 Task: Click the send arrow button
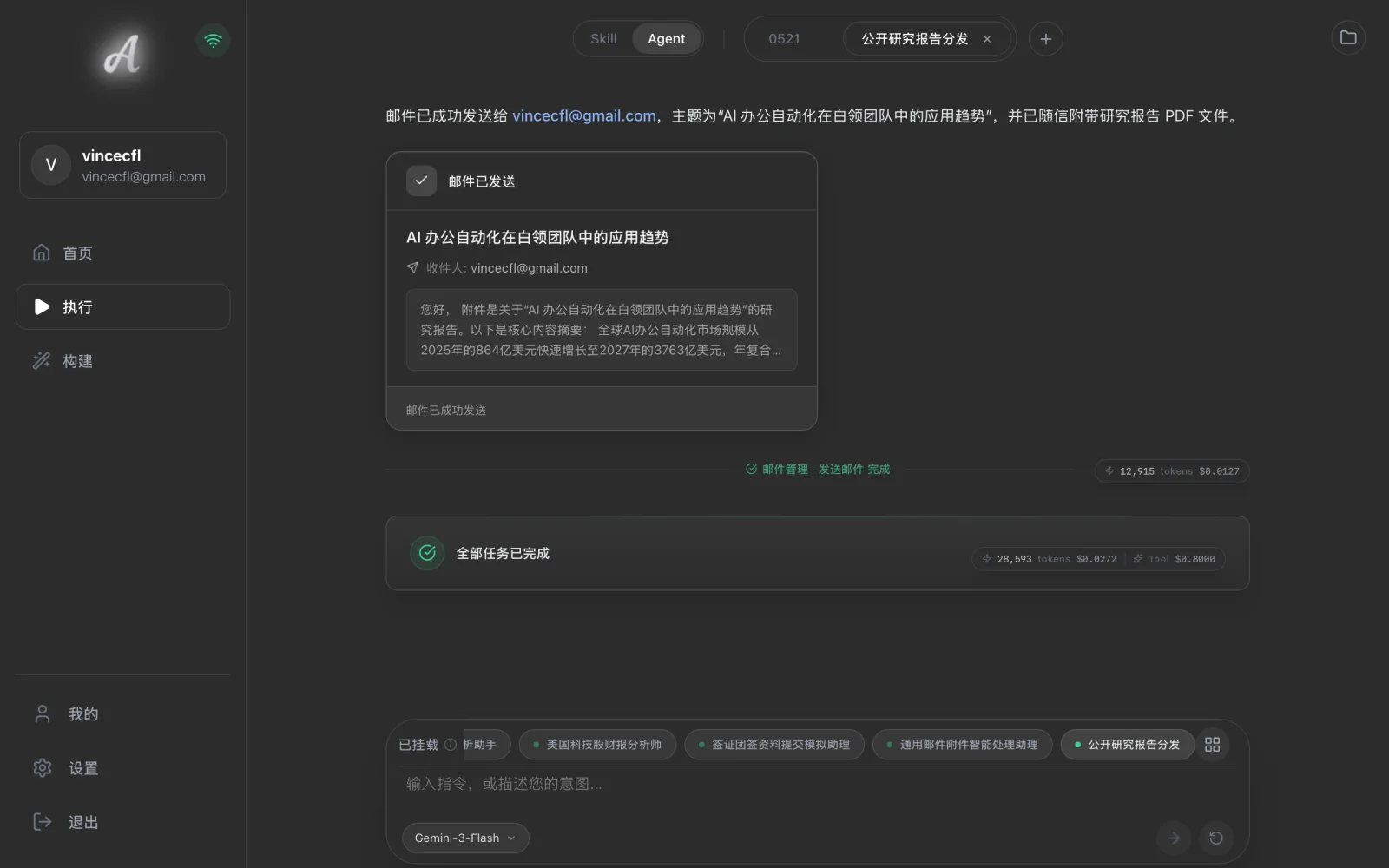1173,838
